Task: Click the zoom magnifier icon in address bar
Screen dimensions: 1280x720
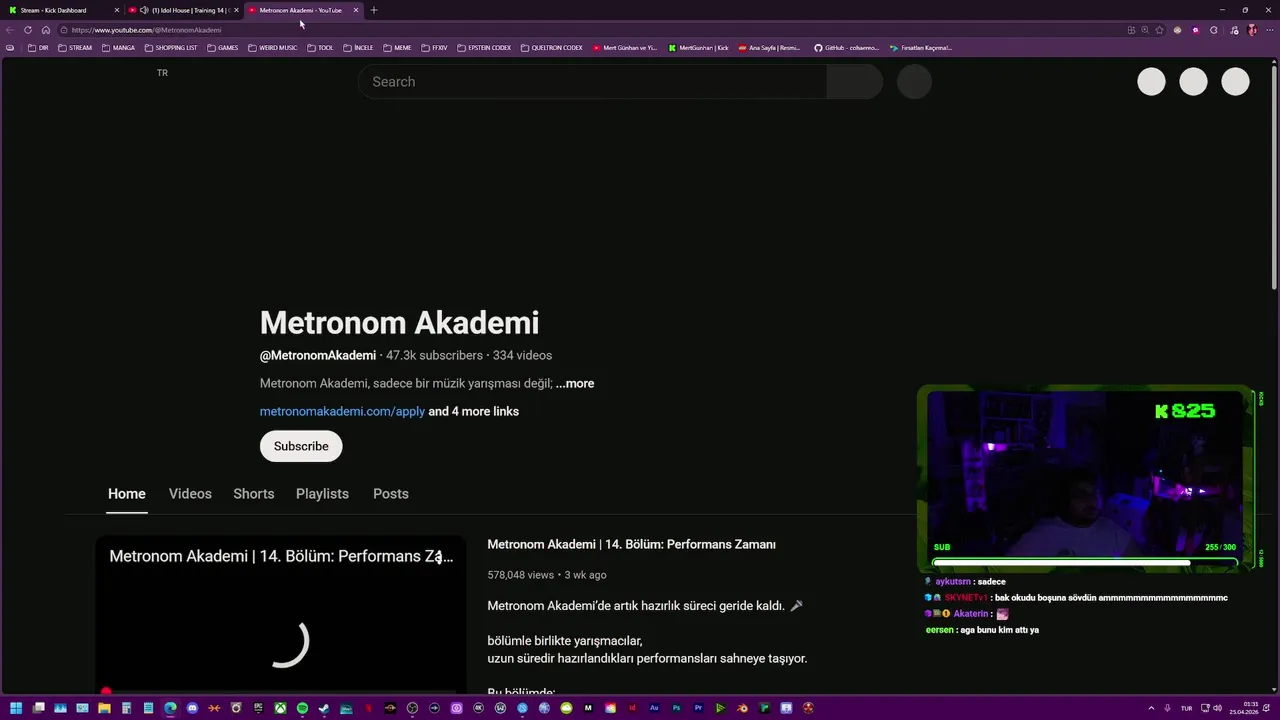Action: (1145, 30)
